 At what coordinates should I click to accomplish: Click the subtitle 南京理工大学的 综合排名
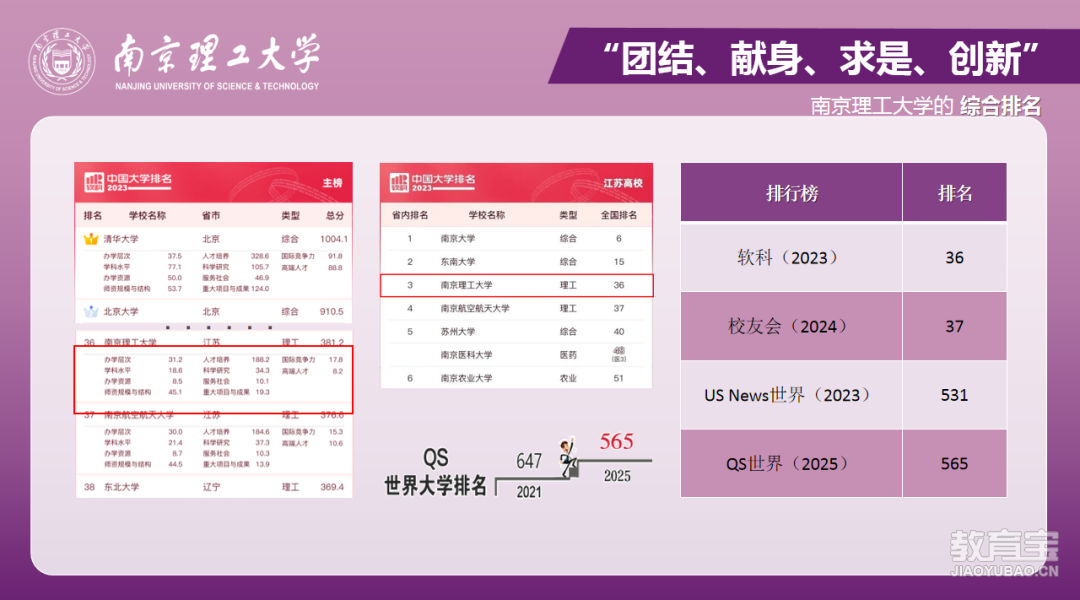coord(925,106)
